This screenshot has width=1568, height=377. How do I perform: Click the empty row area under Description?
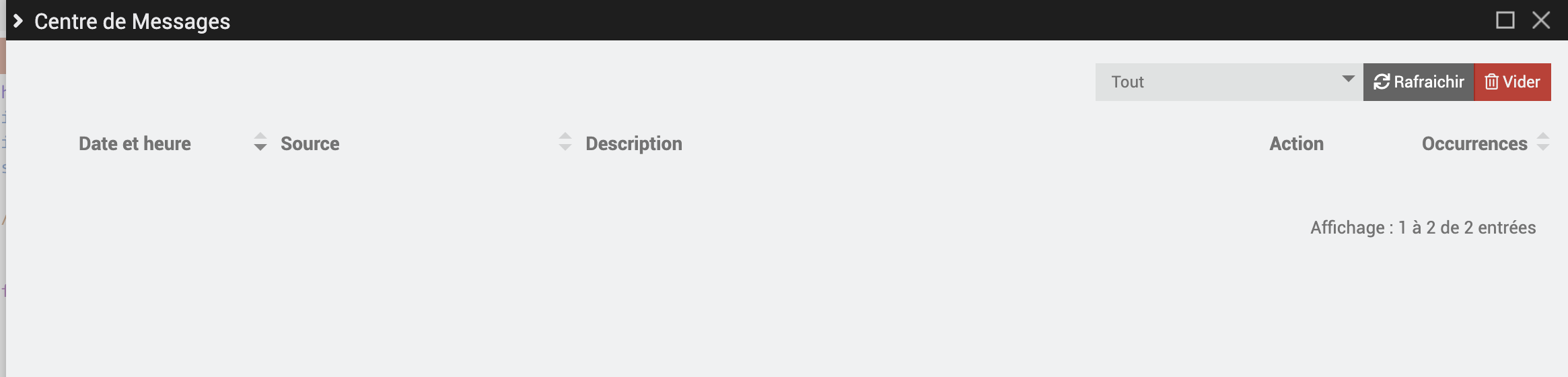pyautogui.click(x=740, y=182)
